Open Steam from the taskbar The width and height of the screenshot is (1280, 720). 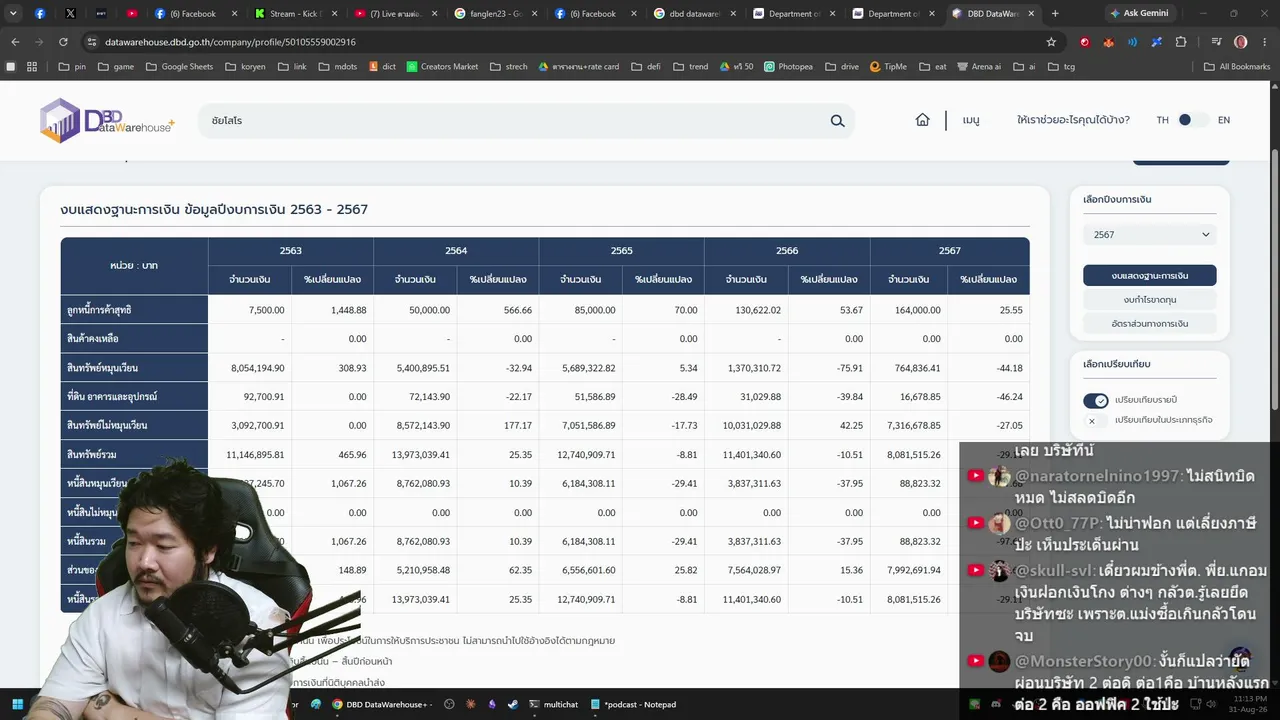pyautogui.click(x=513, y=704)
